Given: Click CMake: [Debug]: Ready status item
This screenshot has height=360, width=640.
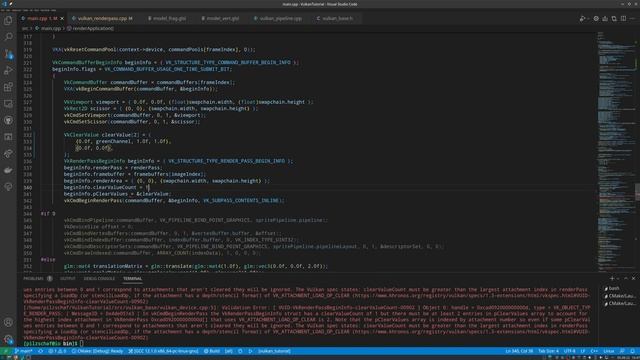Looking at the screenshot, I should [97, 351].
